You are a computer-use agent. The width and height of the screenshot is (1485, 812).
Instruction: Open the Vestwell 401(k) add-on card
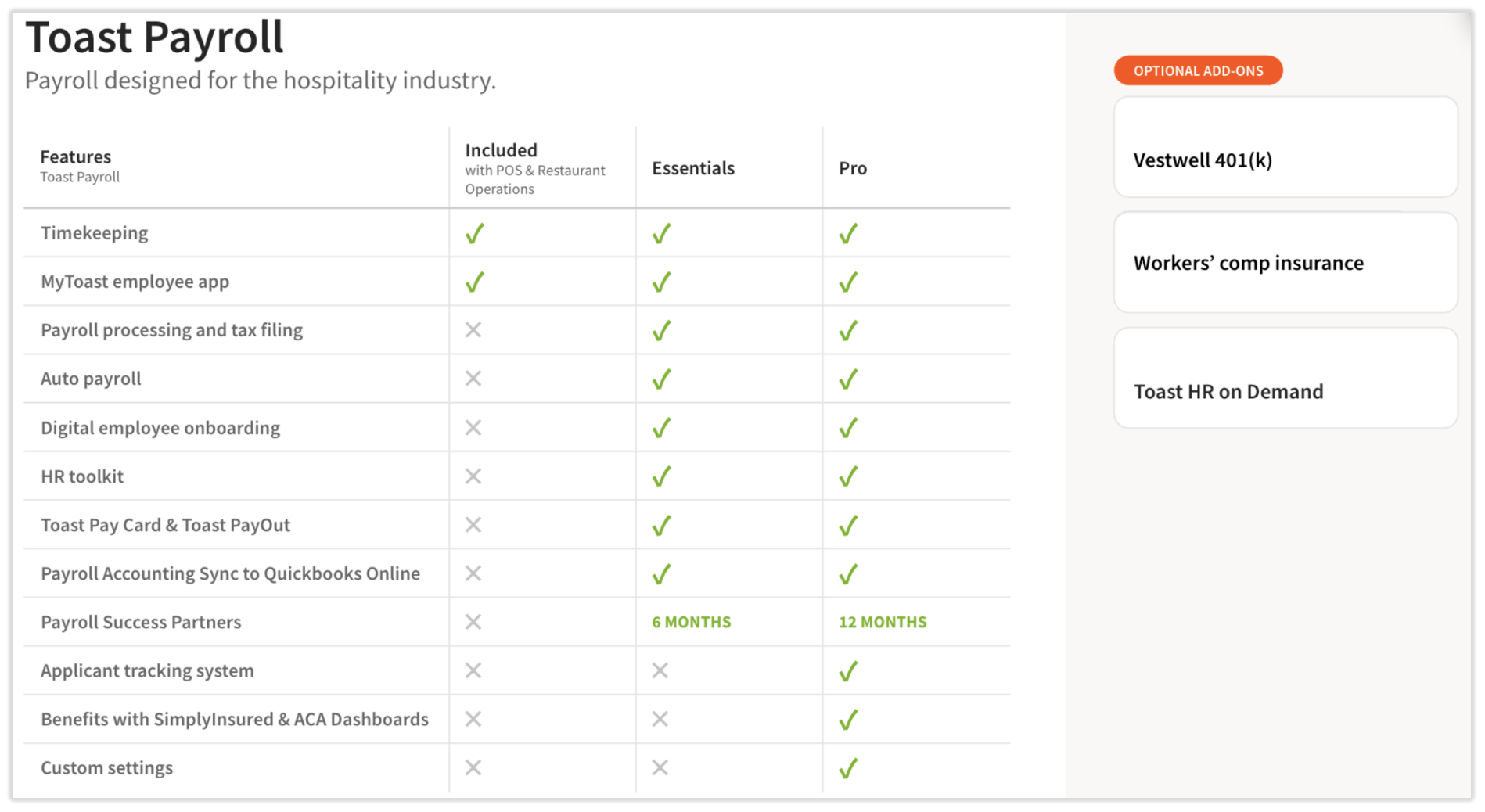[1285, 147]
